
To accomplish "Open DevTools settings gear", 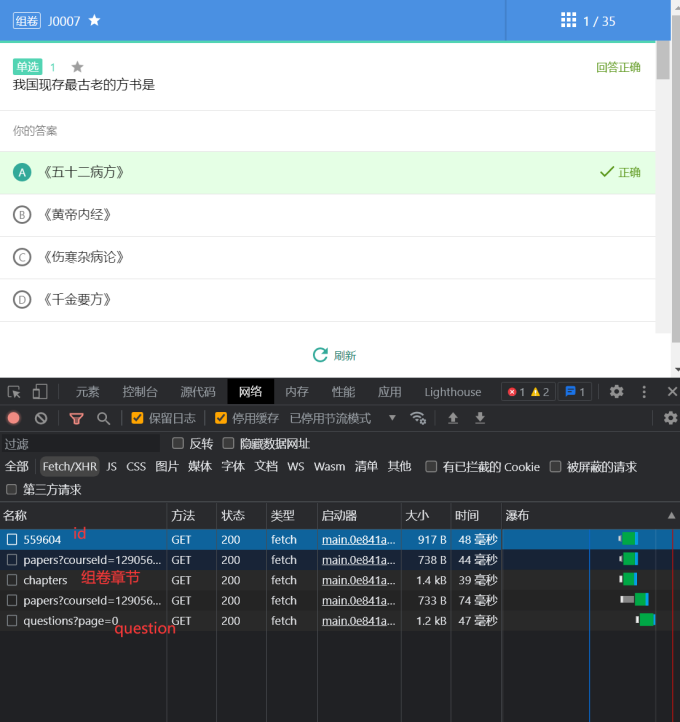I will point(617,392).
